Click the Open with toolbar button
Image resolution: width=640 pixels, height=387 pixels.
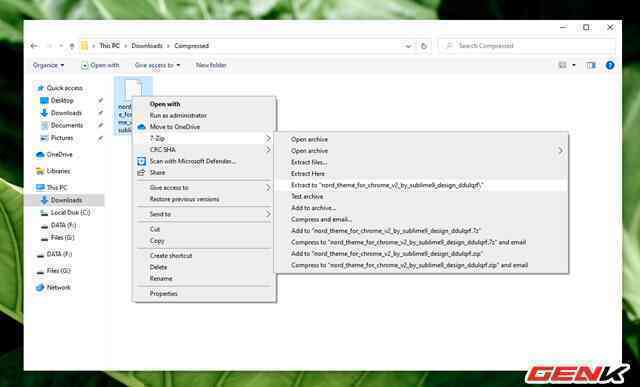[100, 65]
